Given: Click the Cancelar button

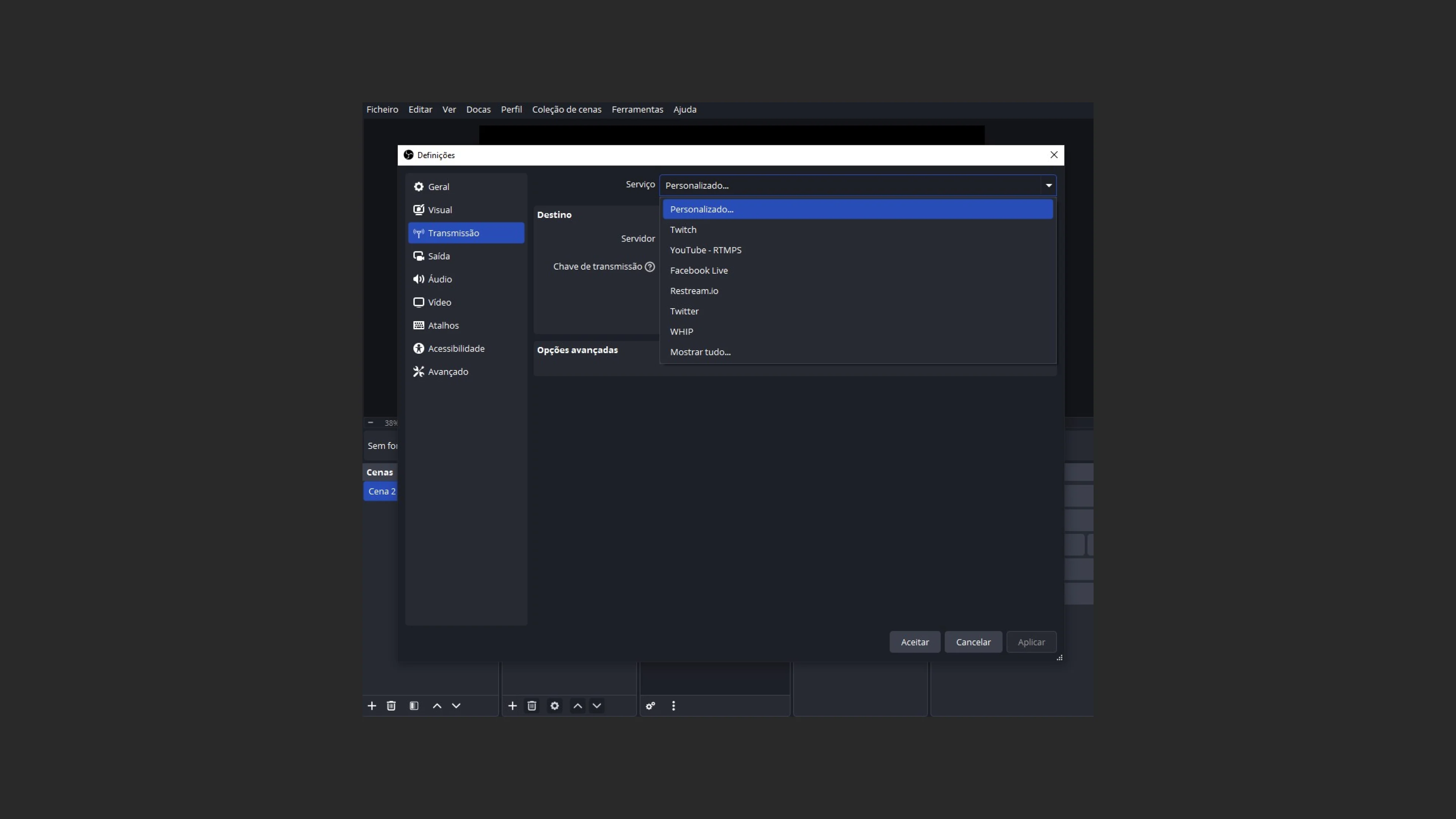Looking at the screenshot, I should pyautogui.click(x=973, y=642).
